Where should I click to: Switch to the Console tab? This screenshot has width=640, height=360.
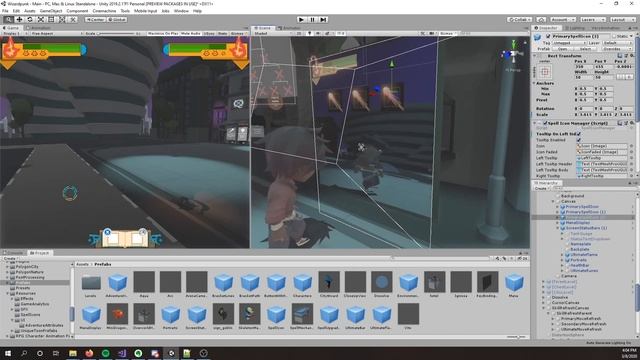coord(13,253)
